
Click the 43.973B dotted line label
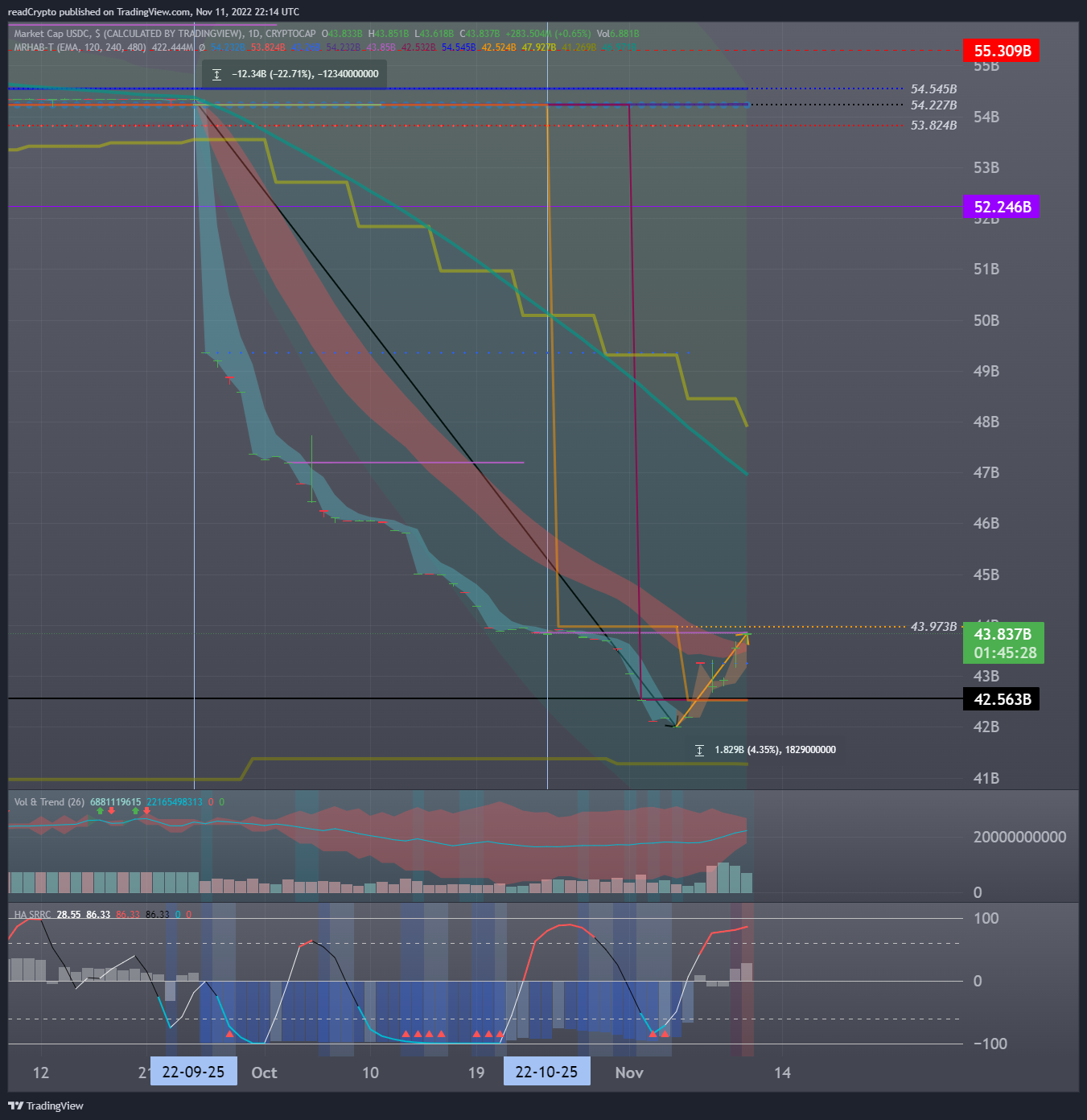pyautogui.click(x=933, y=626)
